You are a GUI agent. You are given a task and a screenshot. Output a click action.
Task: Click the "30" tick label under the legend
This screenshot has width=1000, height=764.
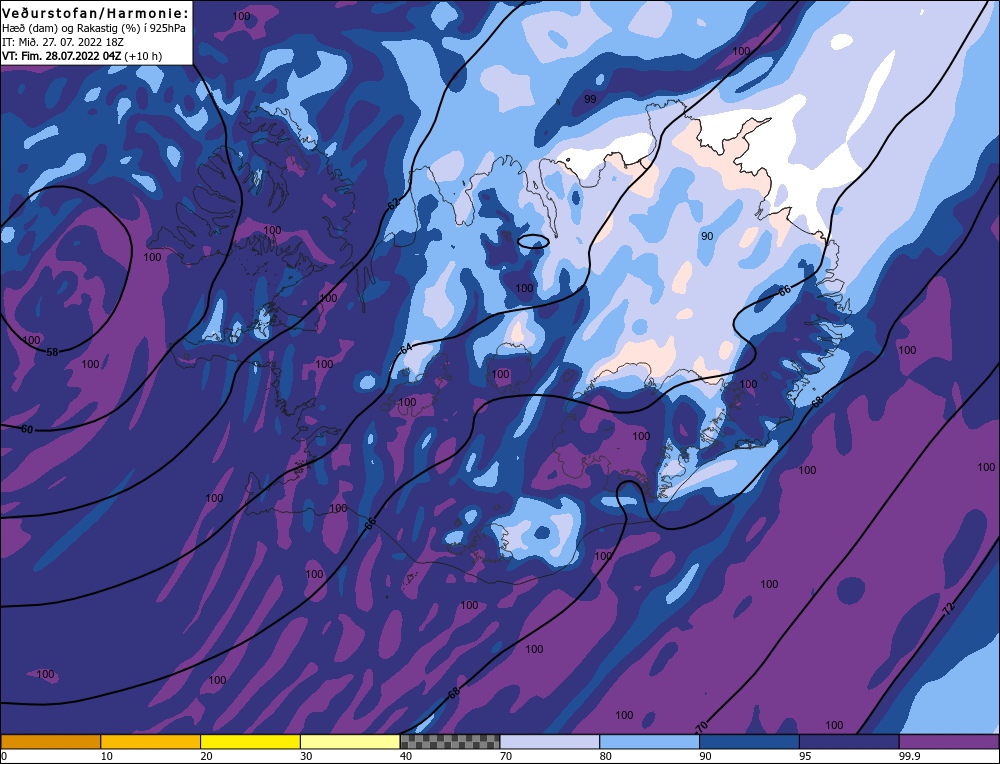click(x=306, y=756)
